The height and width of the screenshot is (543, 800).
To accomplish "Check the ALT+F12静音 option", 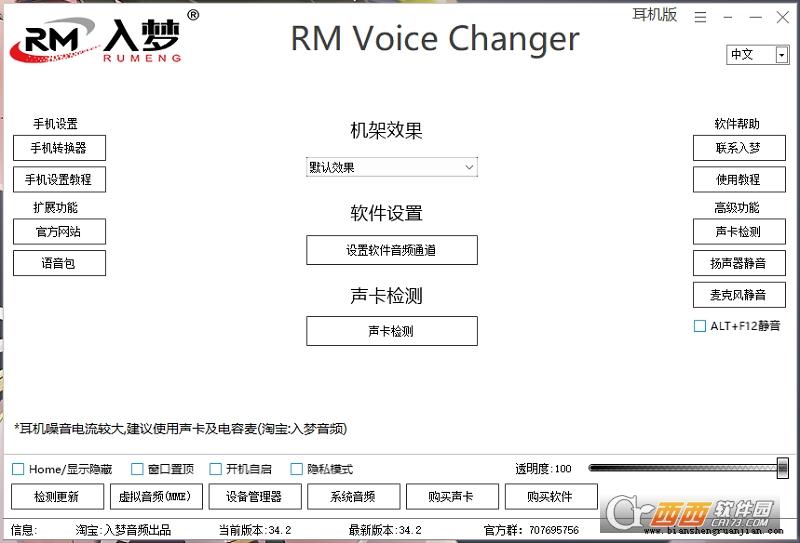I will coord(700,326).
